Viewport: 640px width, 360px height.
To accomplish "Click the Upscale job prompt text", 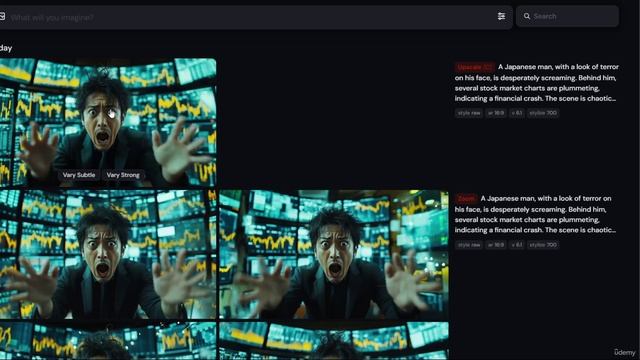I will coord(537,83).
